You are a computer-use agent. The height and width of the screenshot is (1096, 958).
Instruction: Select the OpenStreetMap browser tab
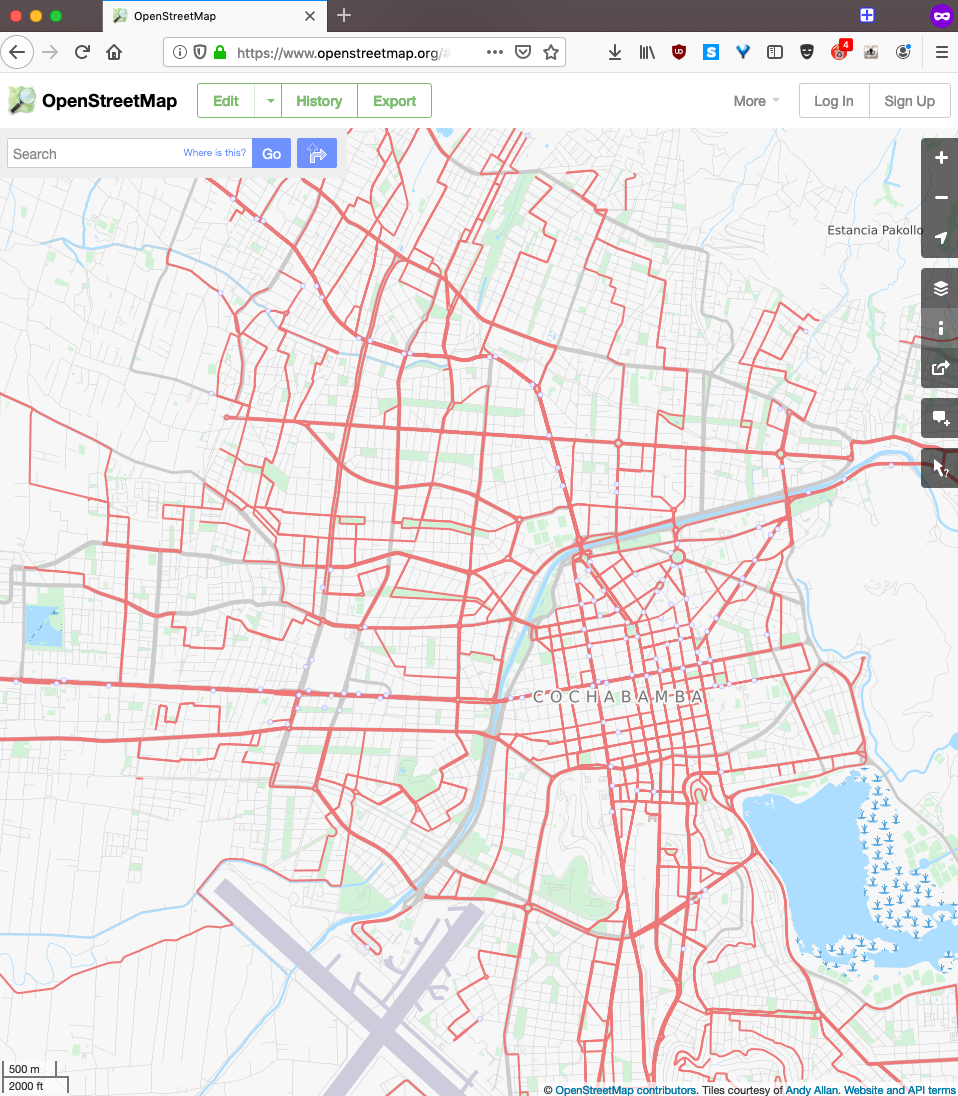(215, 15)
